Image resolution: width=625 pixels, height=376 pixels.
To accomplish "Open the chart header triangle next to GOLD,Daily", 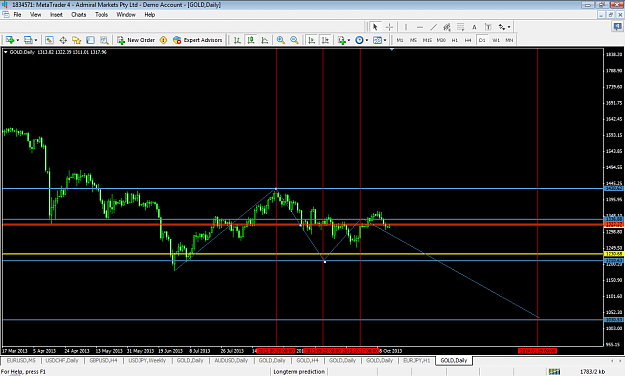I will tap(6, 52).
